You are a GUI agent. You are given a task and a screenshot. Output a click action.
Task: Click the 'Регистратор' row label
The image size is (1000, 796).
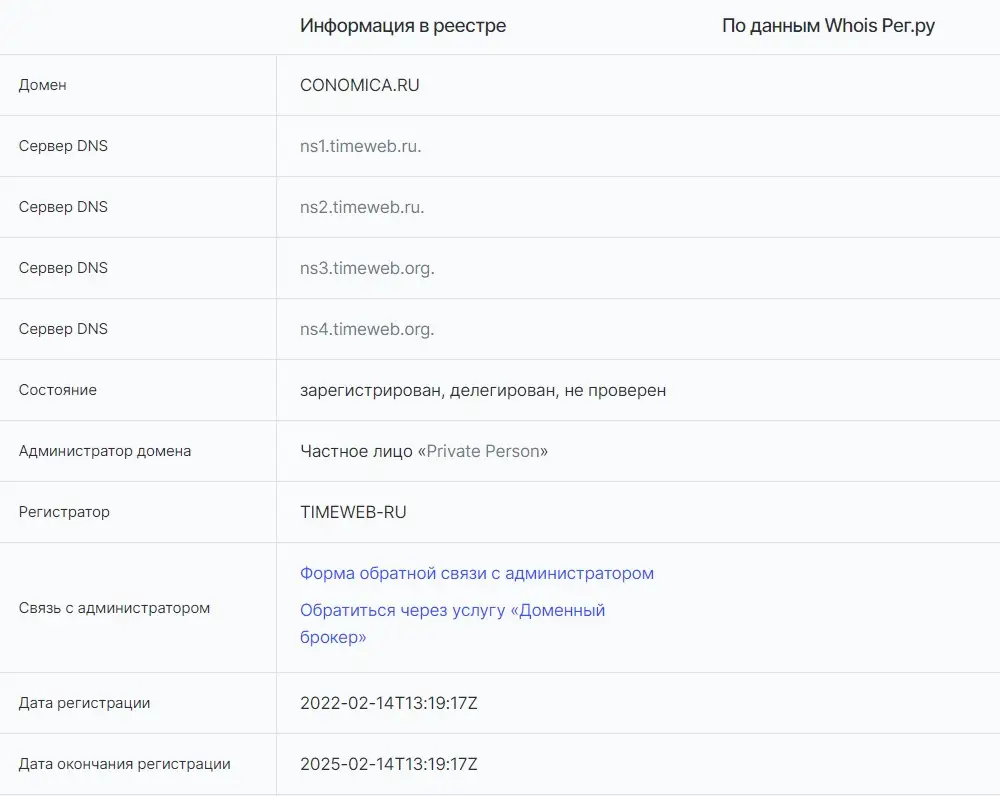(64, 512)
